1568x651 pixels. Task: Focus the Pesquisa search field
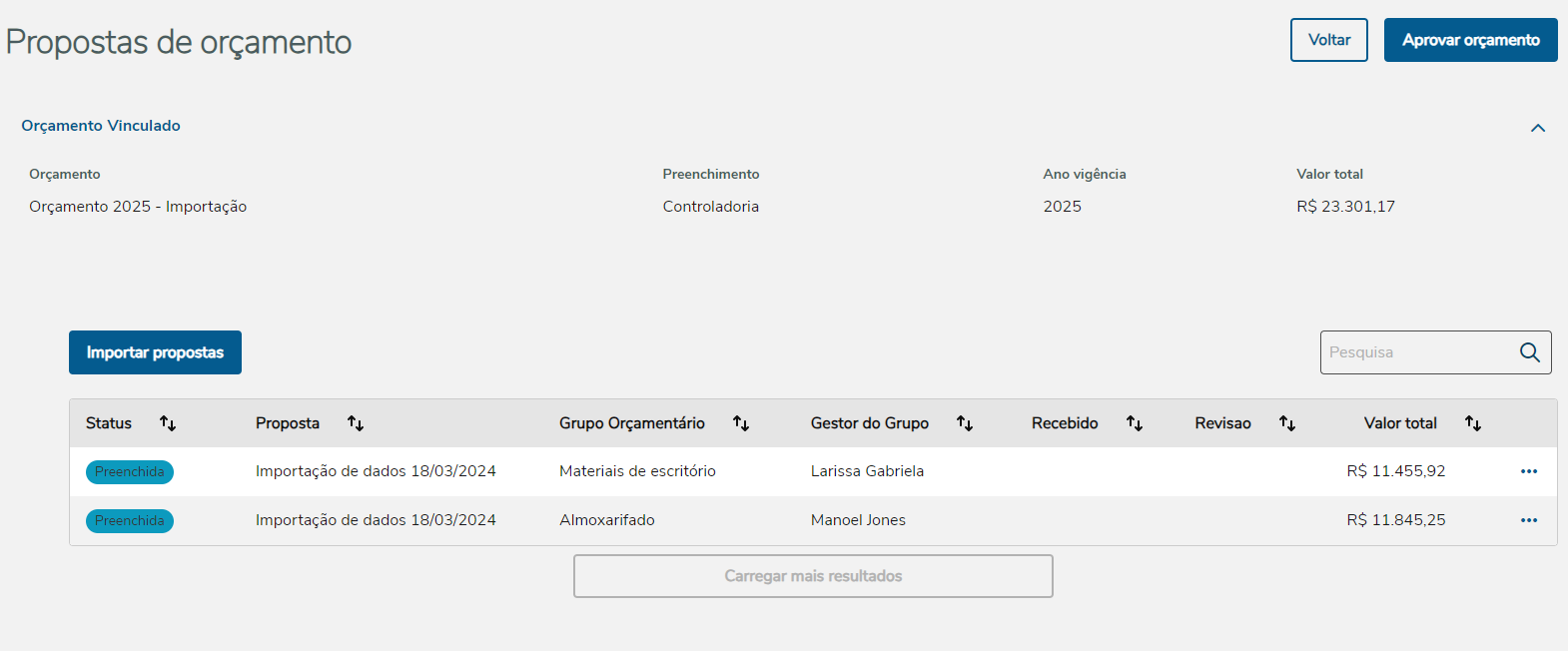pyautogui.click(x=1418, y=352)
